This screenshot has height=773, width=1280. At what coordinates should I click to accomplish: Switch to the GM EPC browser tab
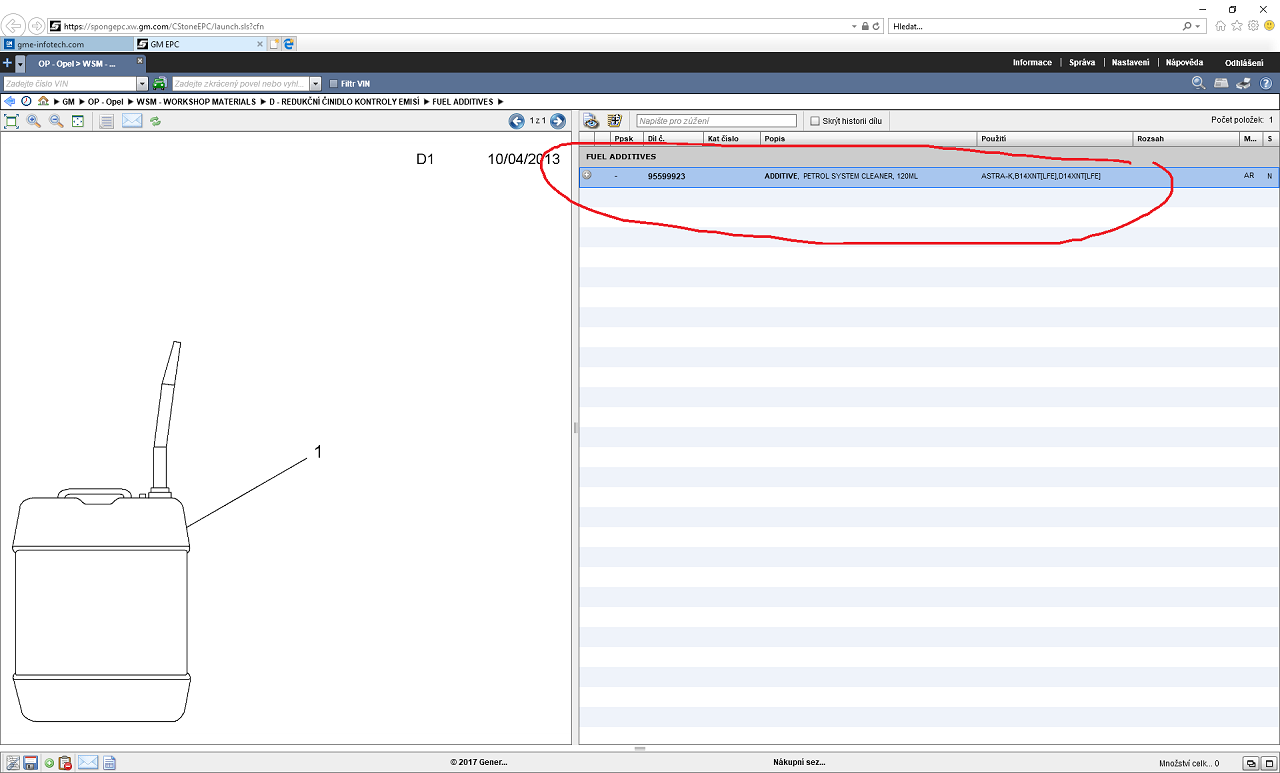196,44
